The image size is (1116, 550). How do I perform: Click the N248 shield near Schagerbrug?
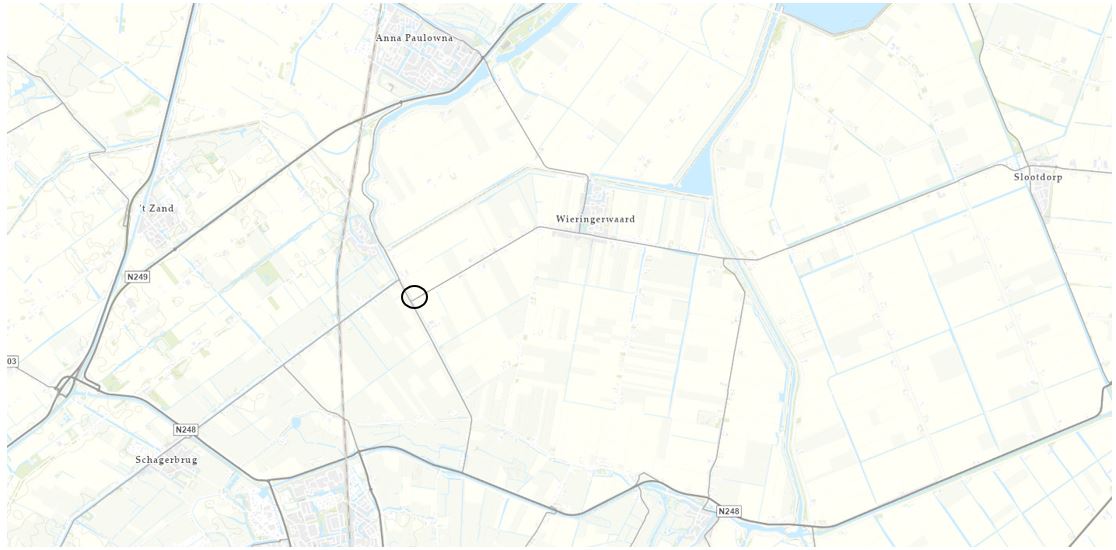tap(186, 430)
